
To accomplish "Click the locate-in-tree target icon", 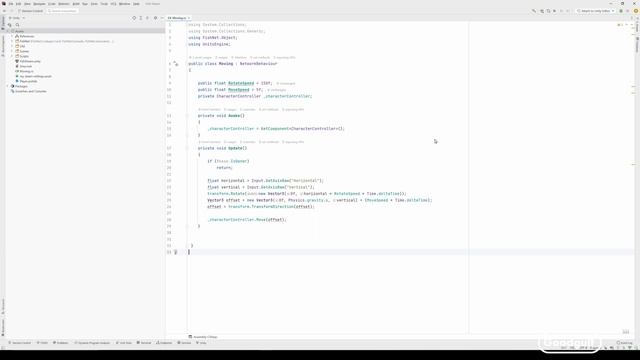I will (x=134, y=18).
